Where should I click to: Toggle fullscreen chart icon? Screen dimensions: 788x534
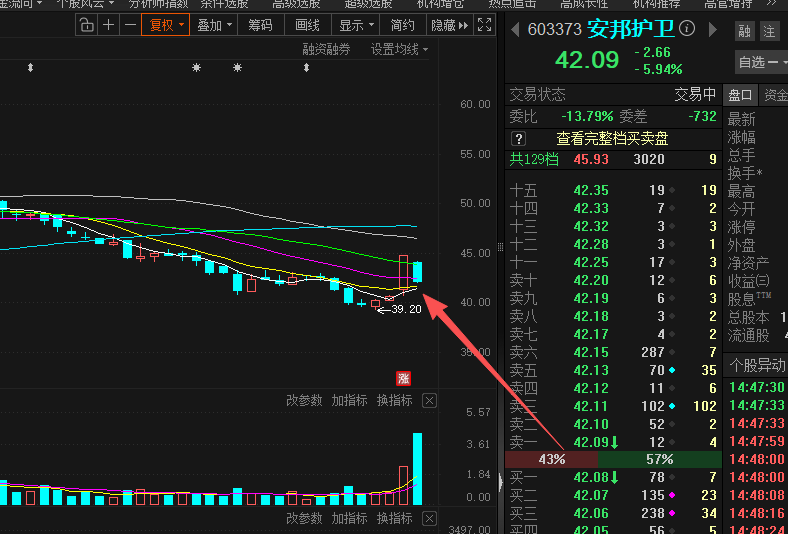click(484, 25)
